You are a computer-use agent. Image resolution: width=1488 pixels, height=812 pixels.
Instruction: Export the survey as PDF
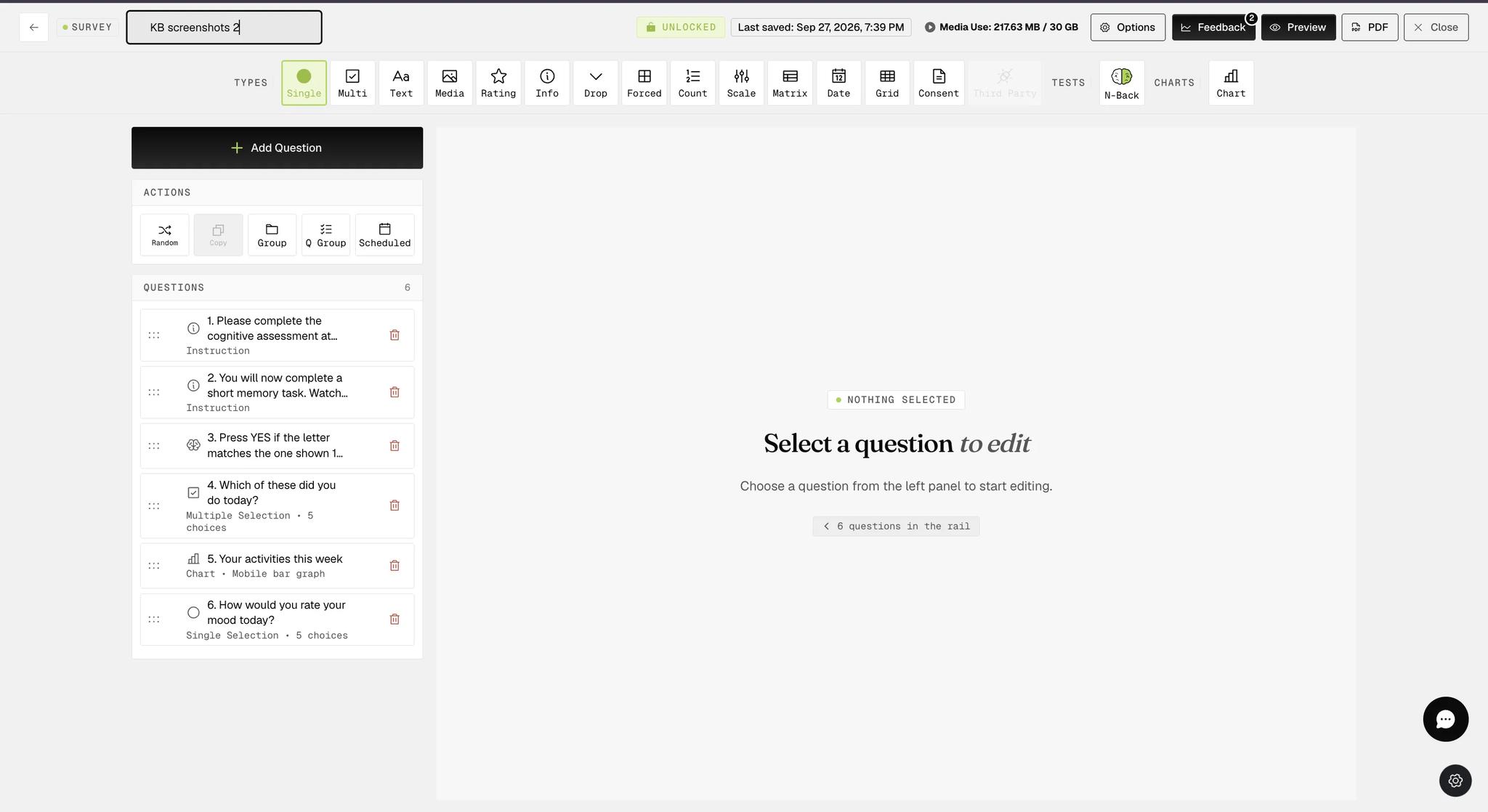(1370, 28)
